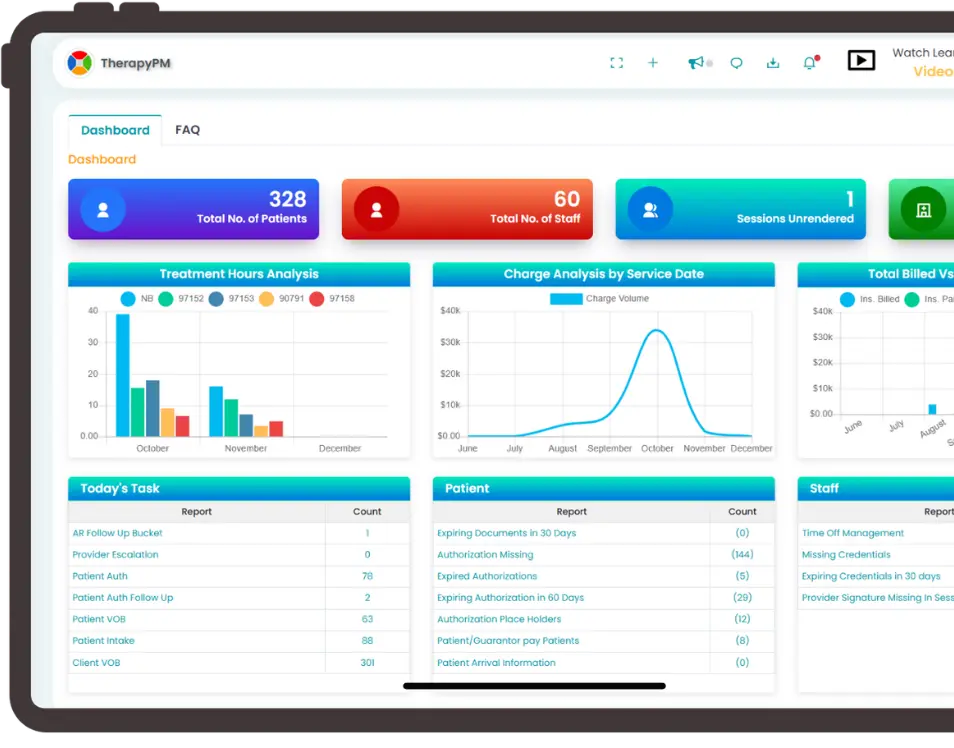
Task: Open the chat bubble icon
Action: pyautogui.click(x=737, y=62)
